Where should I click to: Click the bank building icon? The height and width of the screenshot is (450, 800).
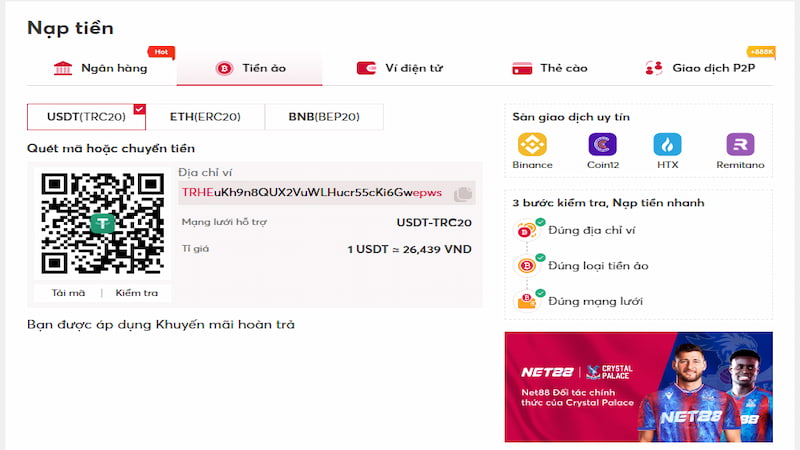coord(63,68)
